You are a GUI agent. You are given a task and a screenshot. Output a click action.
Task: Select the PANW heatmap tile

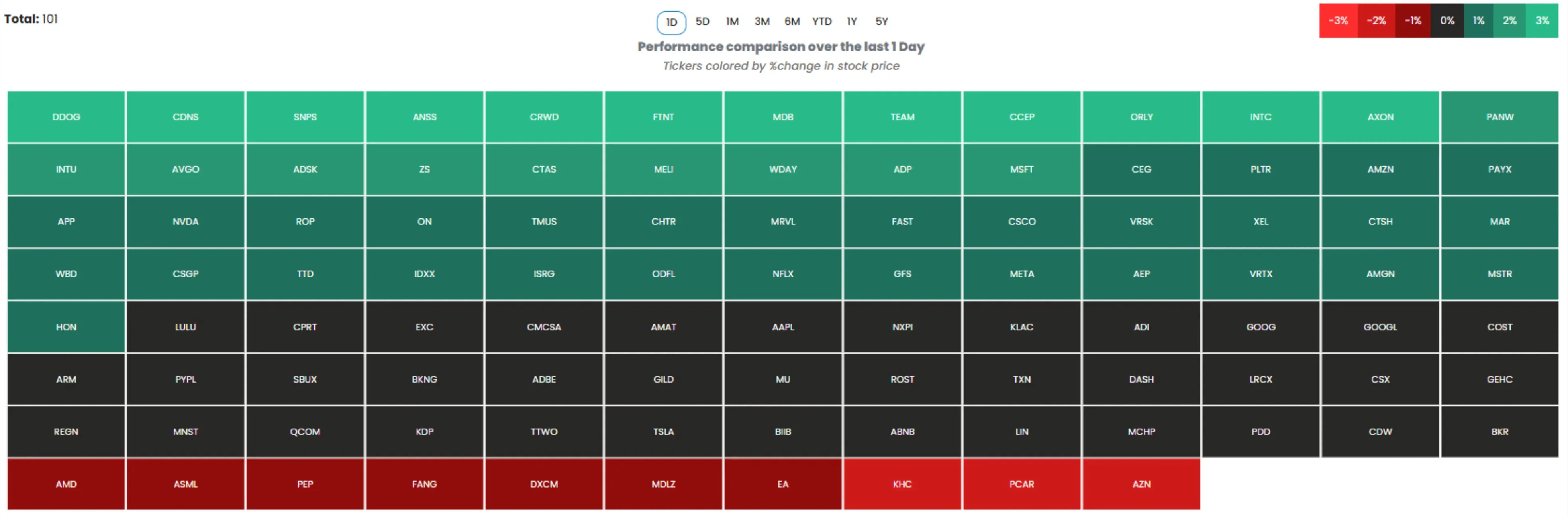[x=1500, y=117]
